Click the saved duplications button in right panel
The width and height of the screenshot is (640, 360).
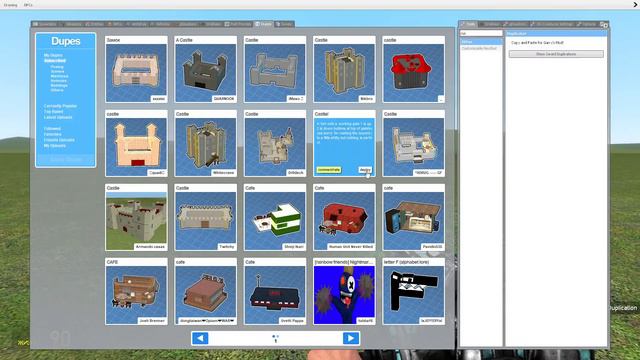556,54
